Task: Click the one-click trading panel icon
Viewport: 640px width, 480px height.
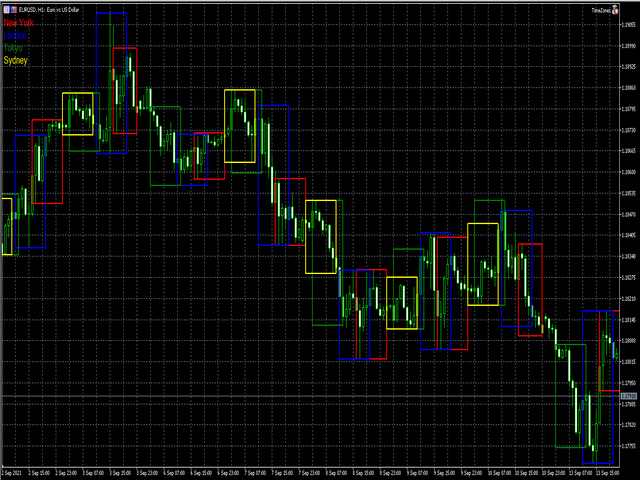Action: pyautogui.click(x=7, y=9)
